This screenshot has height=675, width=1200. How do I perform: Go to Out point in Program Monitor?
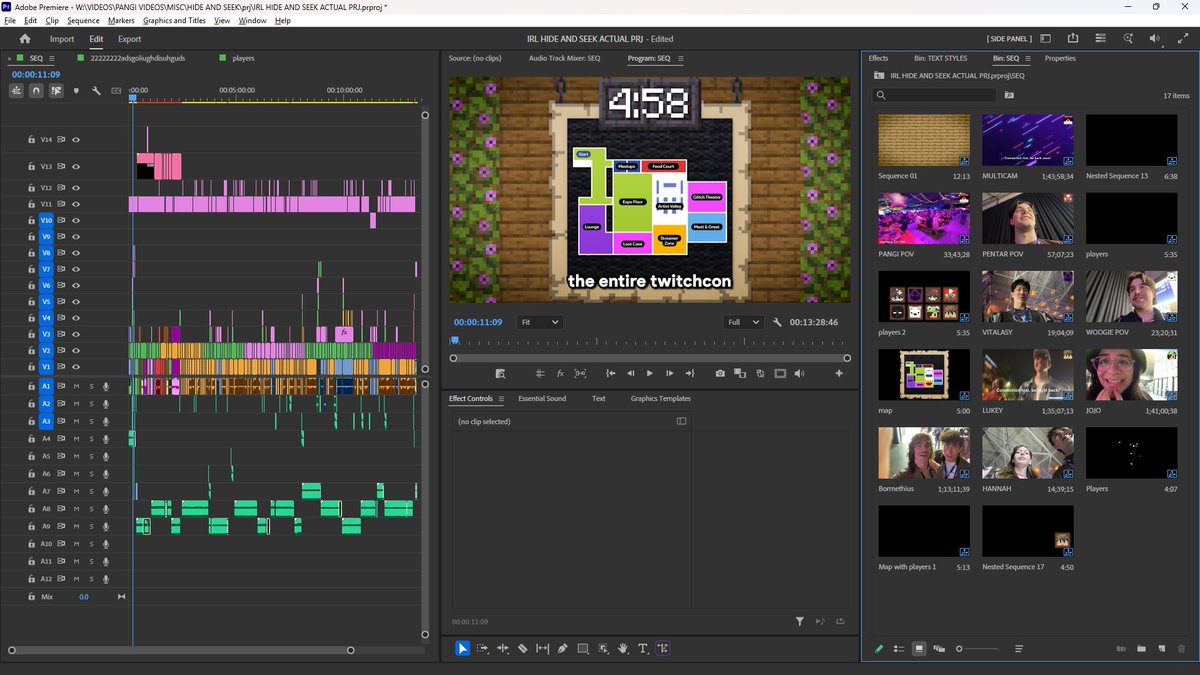tap(690, 373)
